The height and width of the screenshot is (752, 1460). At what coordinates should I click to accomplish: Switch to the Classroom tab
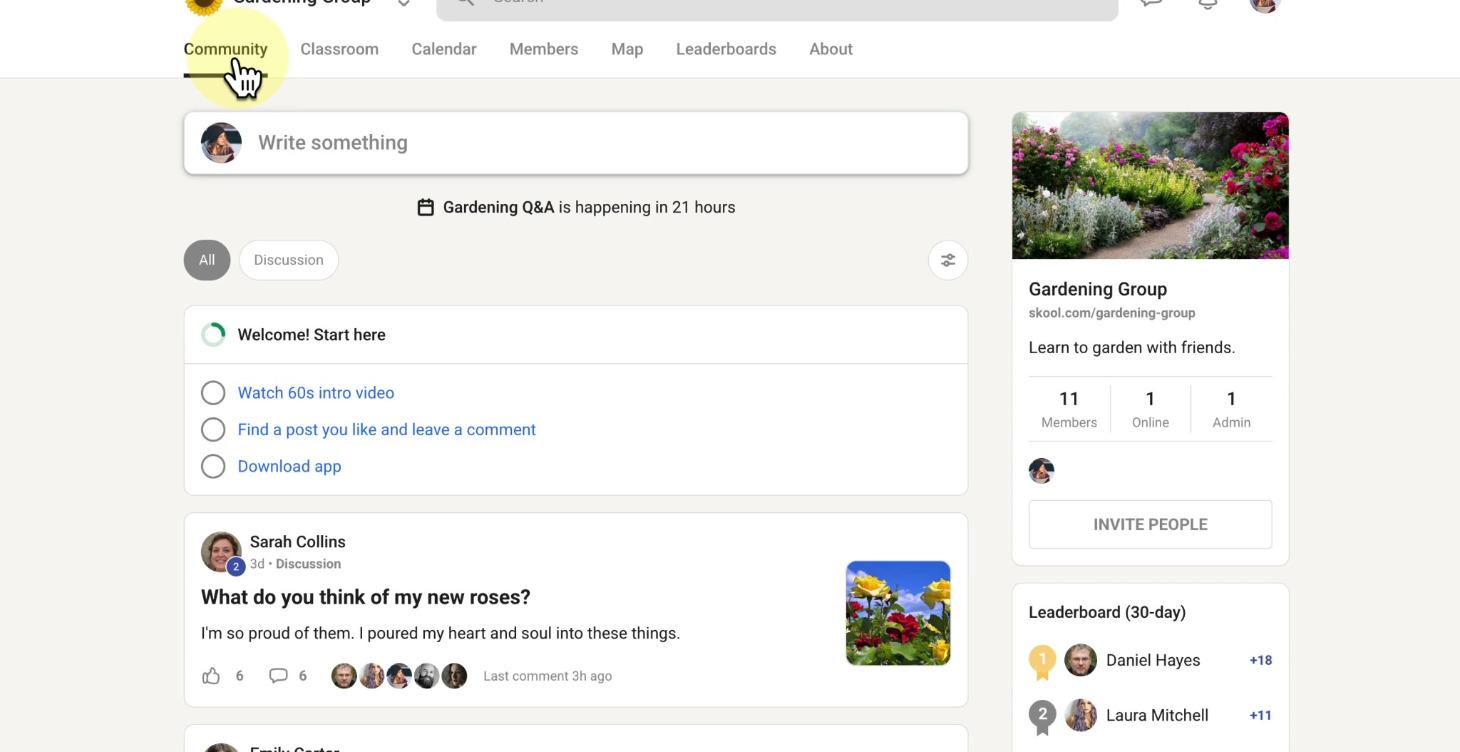pos(339,49)
